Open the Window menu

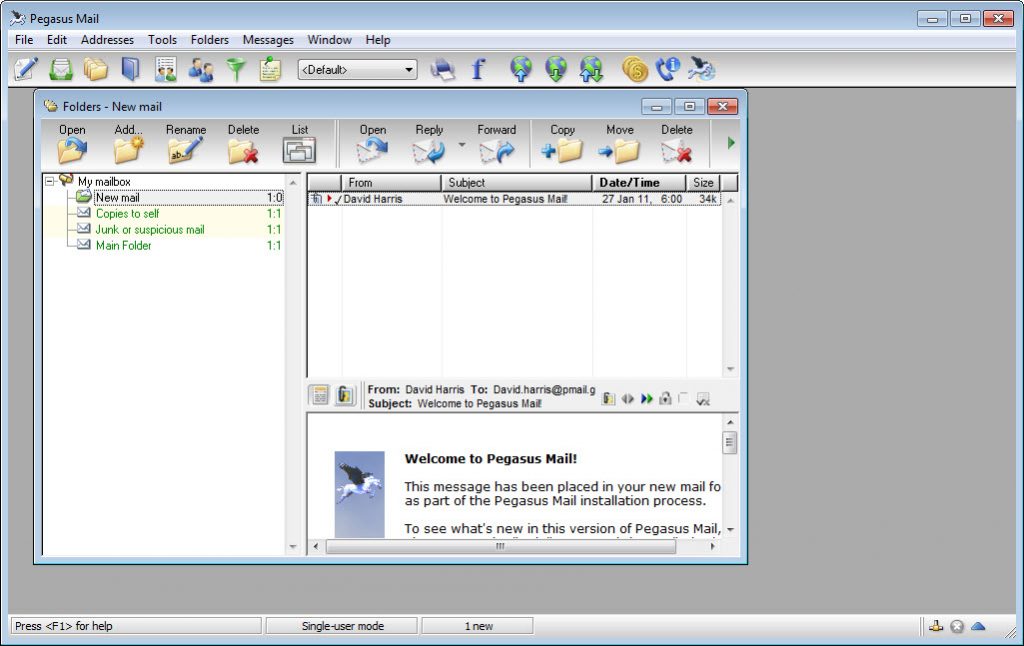tap(329, 40)
